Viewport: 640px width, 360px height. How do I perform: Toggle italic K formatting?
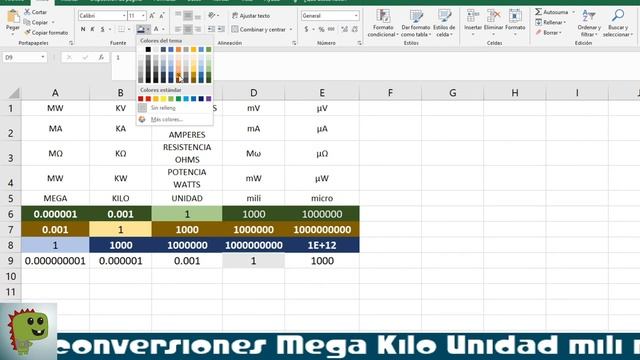click(93, 29)
